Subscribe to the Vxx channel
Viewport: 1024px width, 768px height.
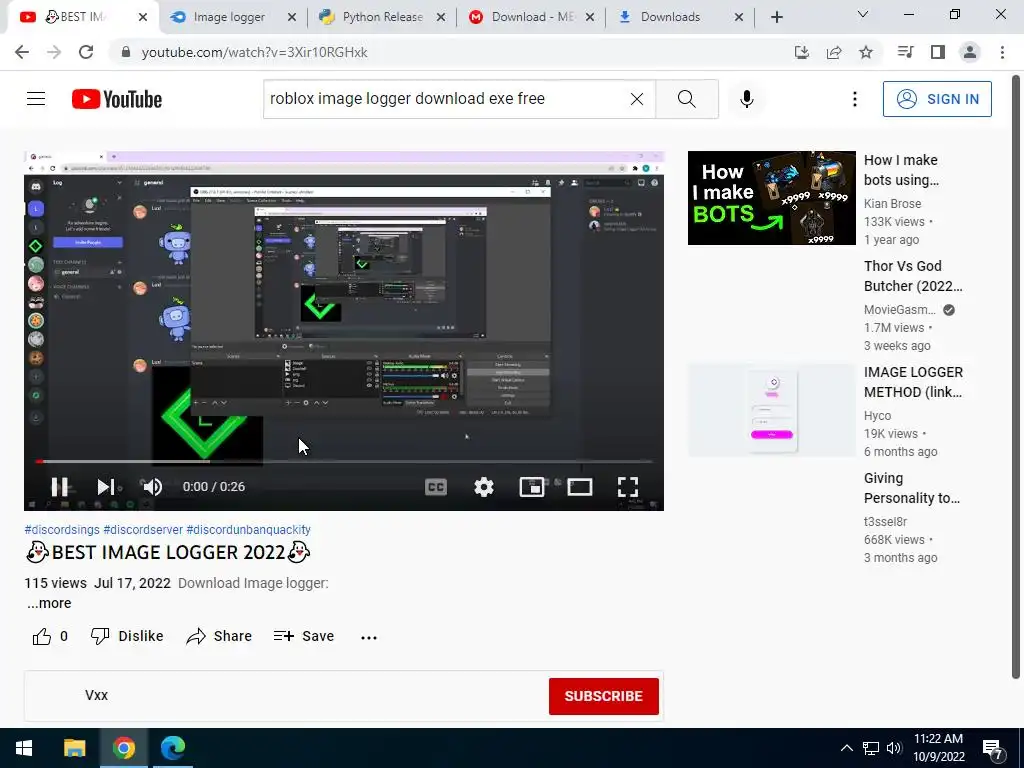tap(603, 696)
